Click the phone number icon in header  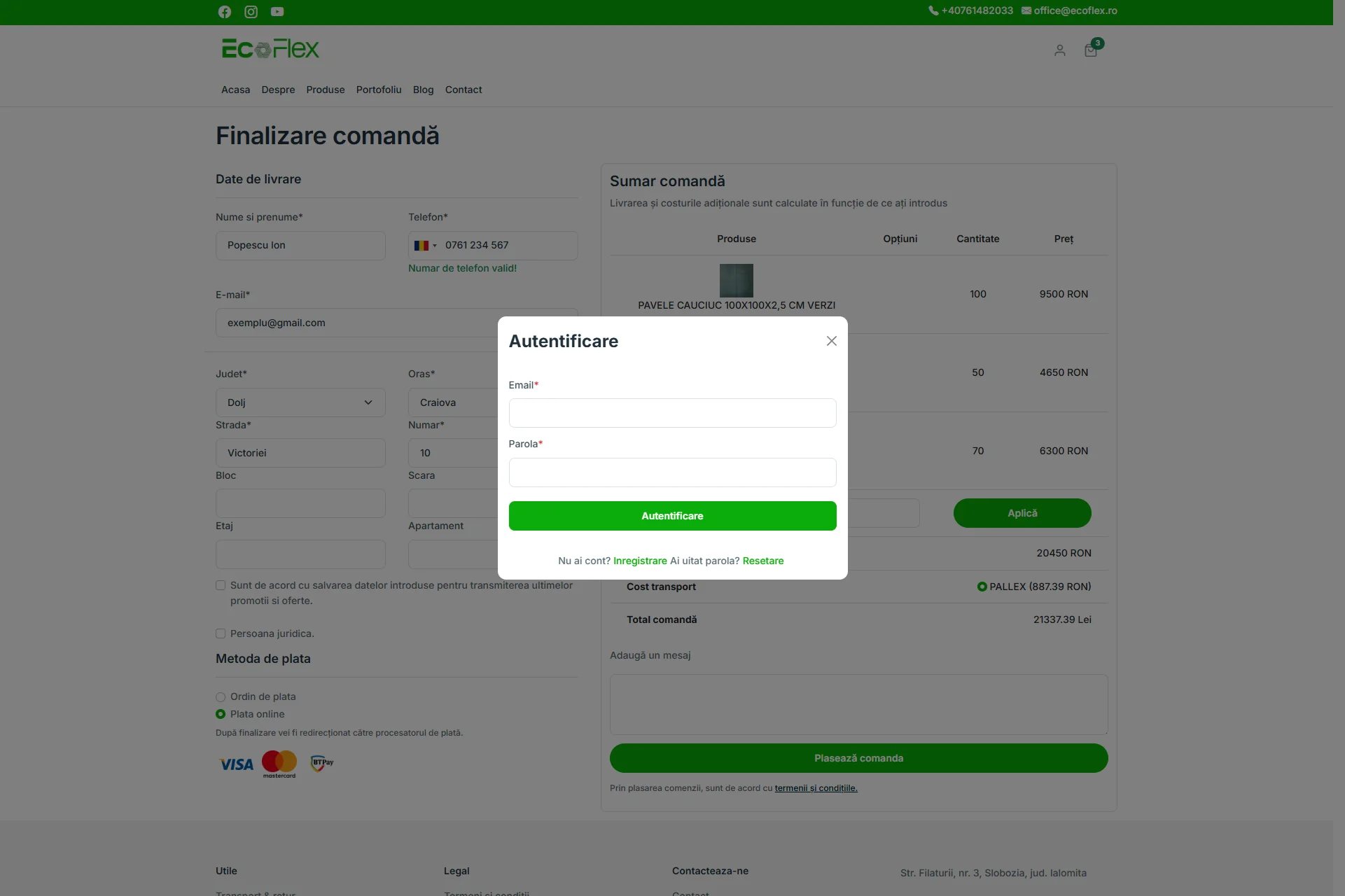click(933, 10)
